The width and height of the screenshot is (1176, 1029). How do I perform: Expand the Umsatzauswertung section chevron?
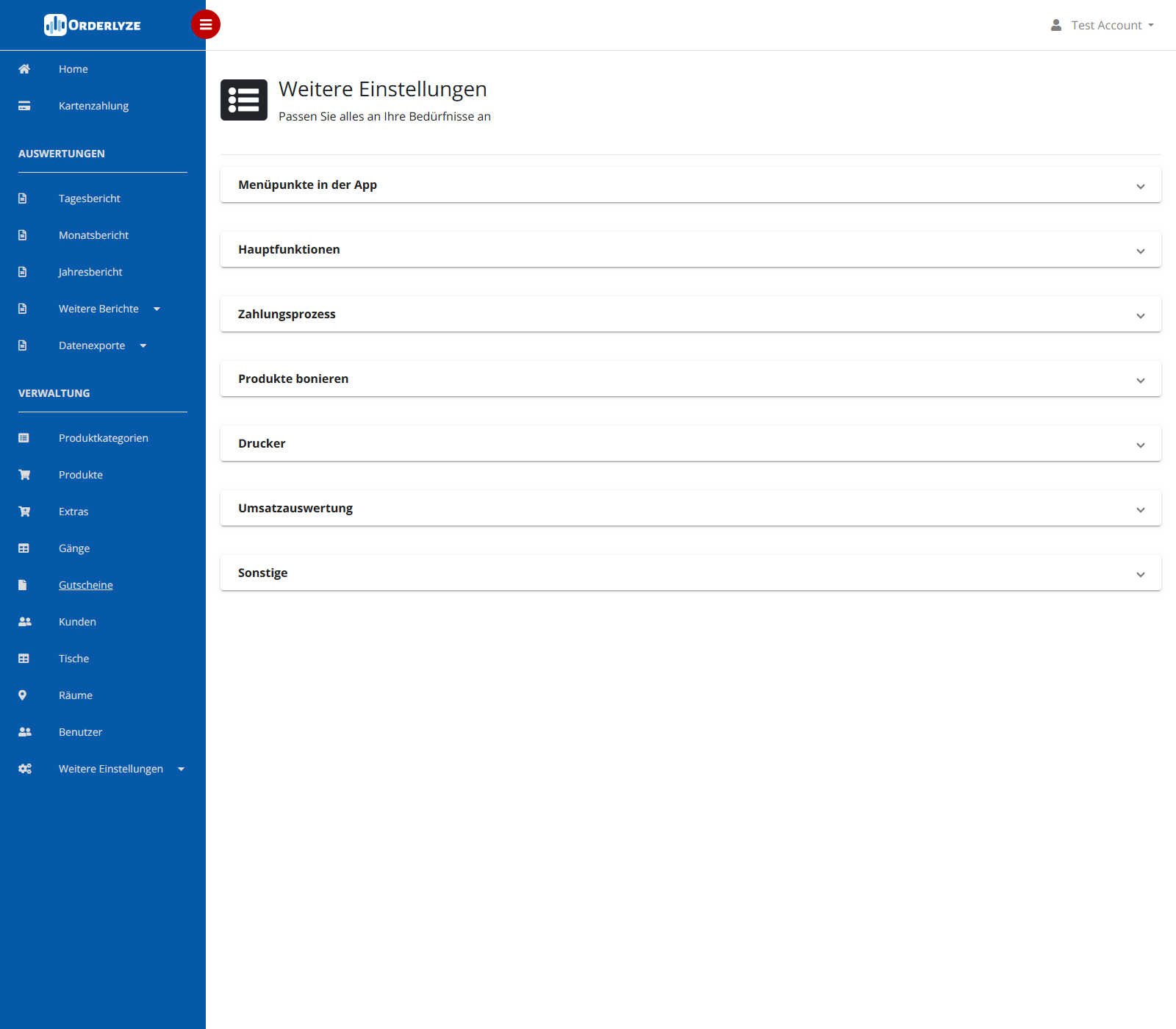point(1141,510)
